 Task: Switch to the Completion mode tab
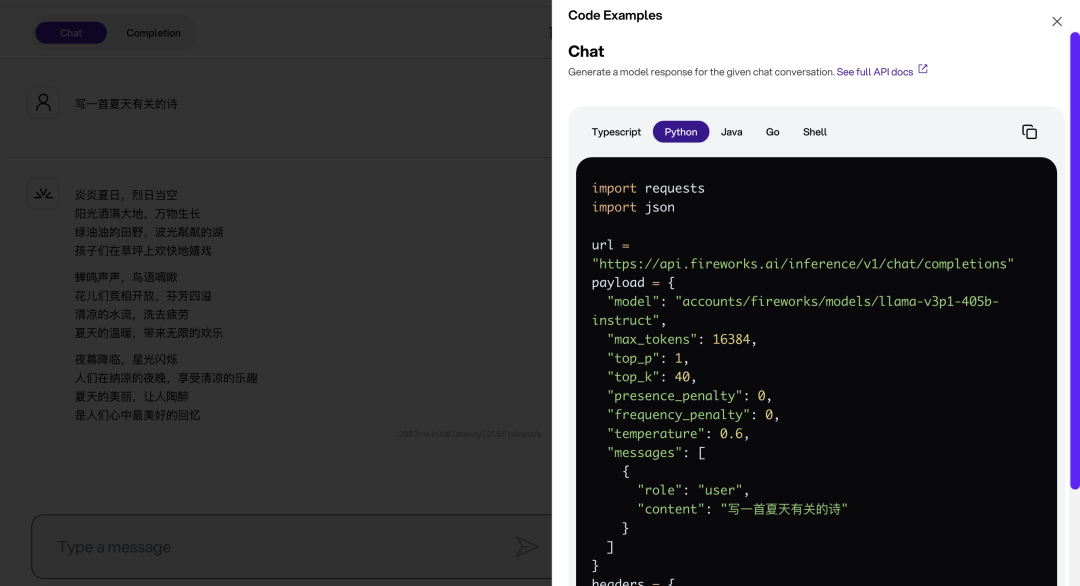click(153, 33)
